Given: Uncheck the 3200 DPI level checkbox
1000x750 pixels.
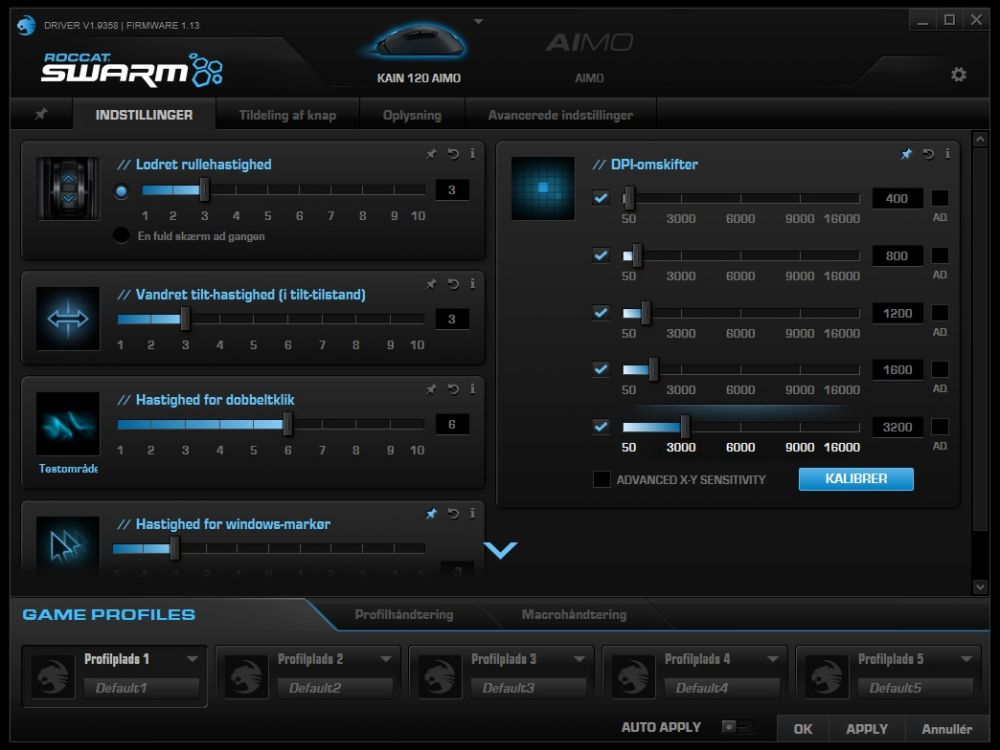Looking at the screenshot, I should tap(601, 426).
